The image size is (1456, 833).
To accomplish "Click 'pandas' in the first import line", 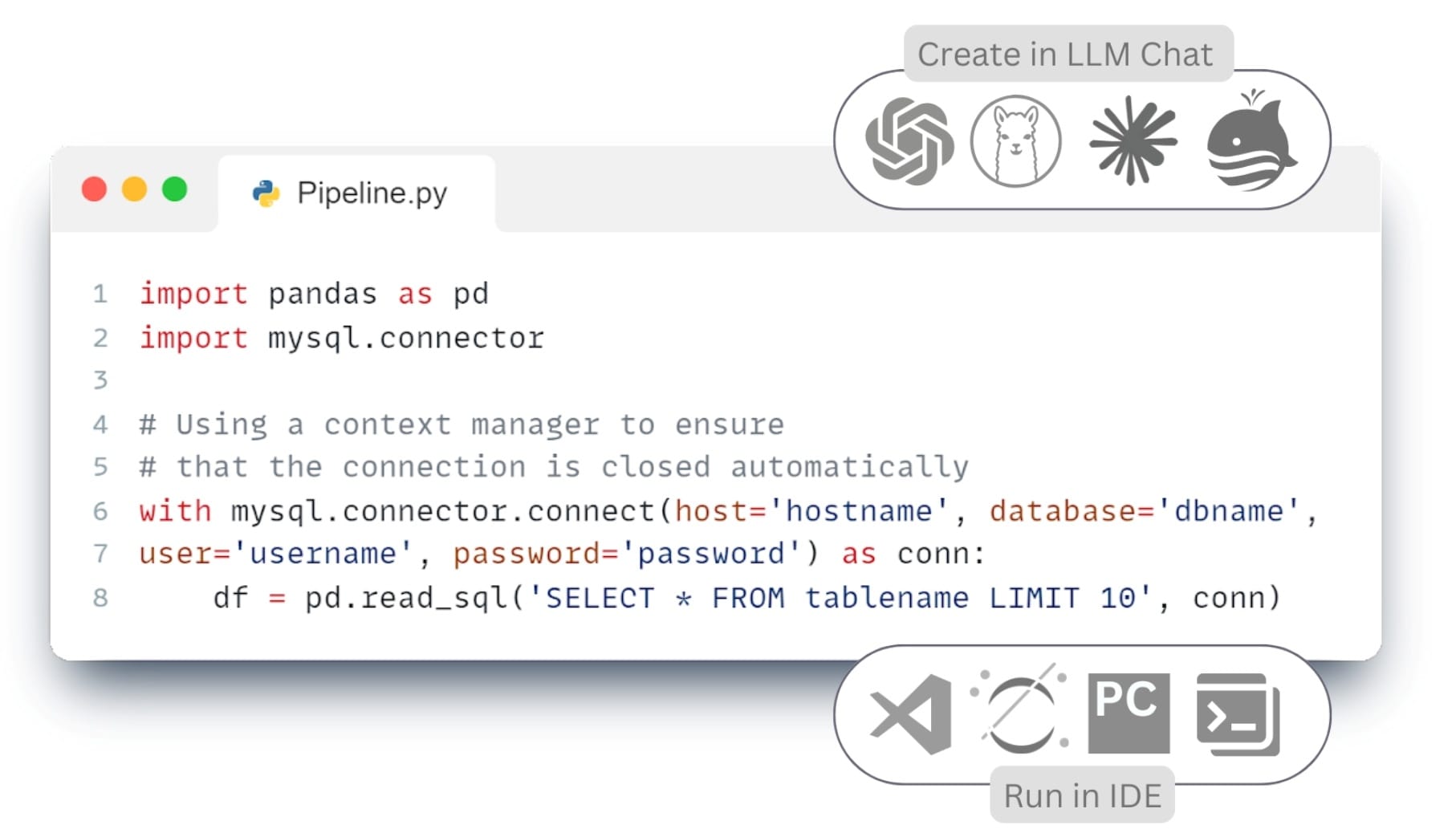I will coord(323,294).
